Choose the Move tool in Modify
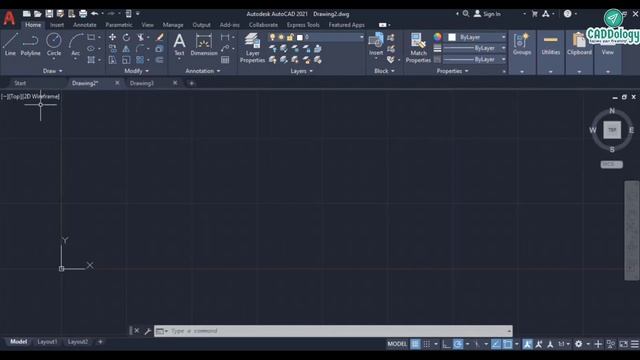 tap(112, 37)
